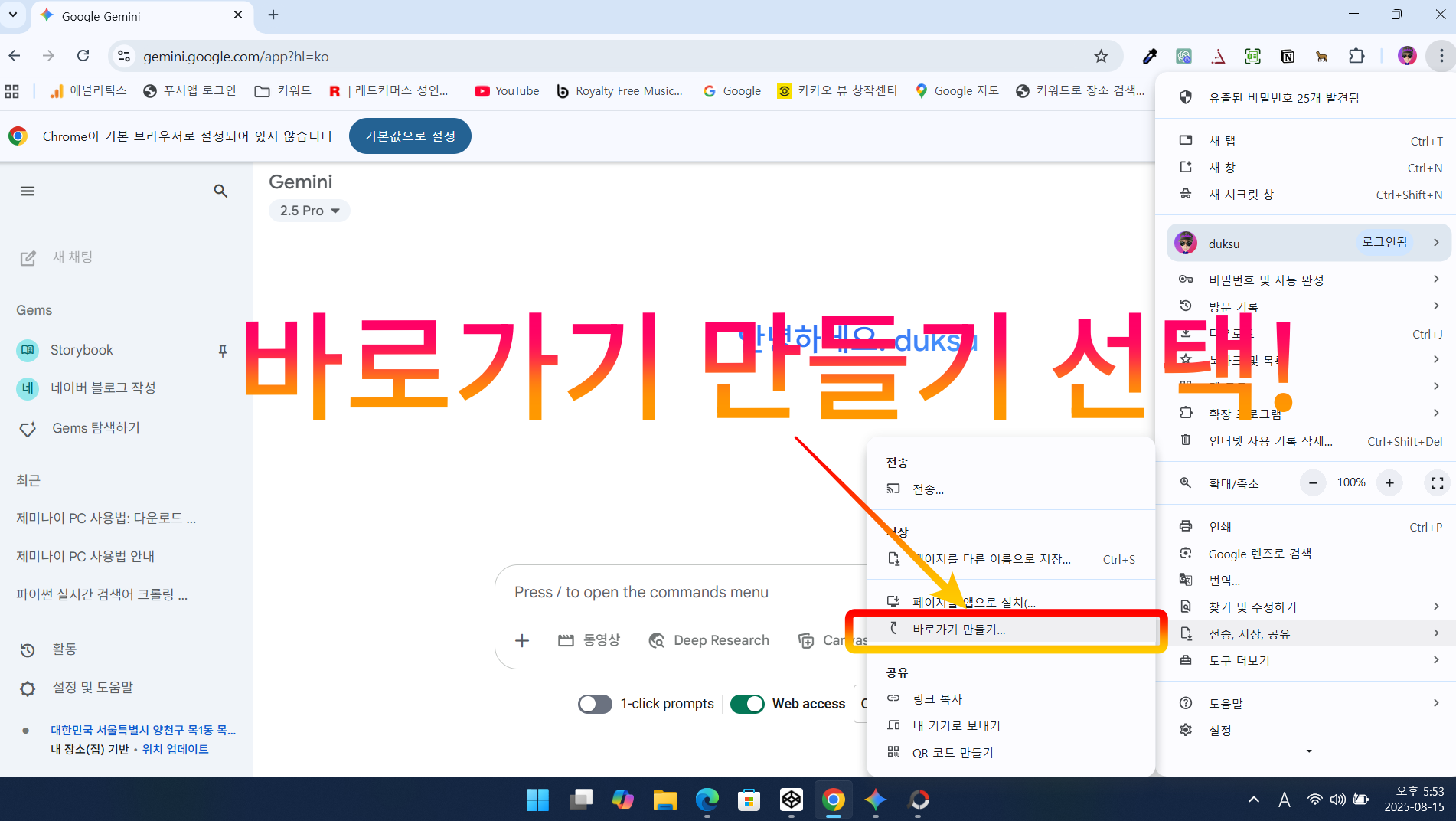Click the volume tray icon
Image resolution: width=1456 pixels, height=821 pixels.
(x=1337, y=800)
